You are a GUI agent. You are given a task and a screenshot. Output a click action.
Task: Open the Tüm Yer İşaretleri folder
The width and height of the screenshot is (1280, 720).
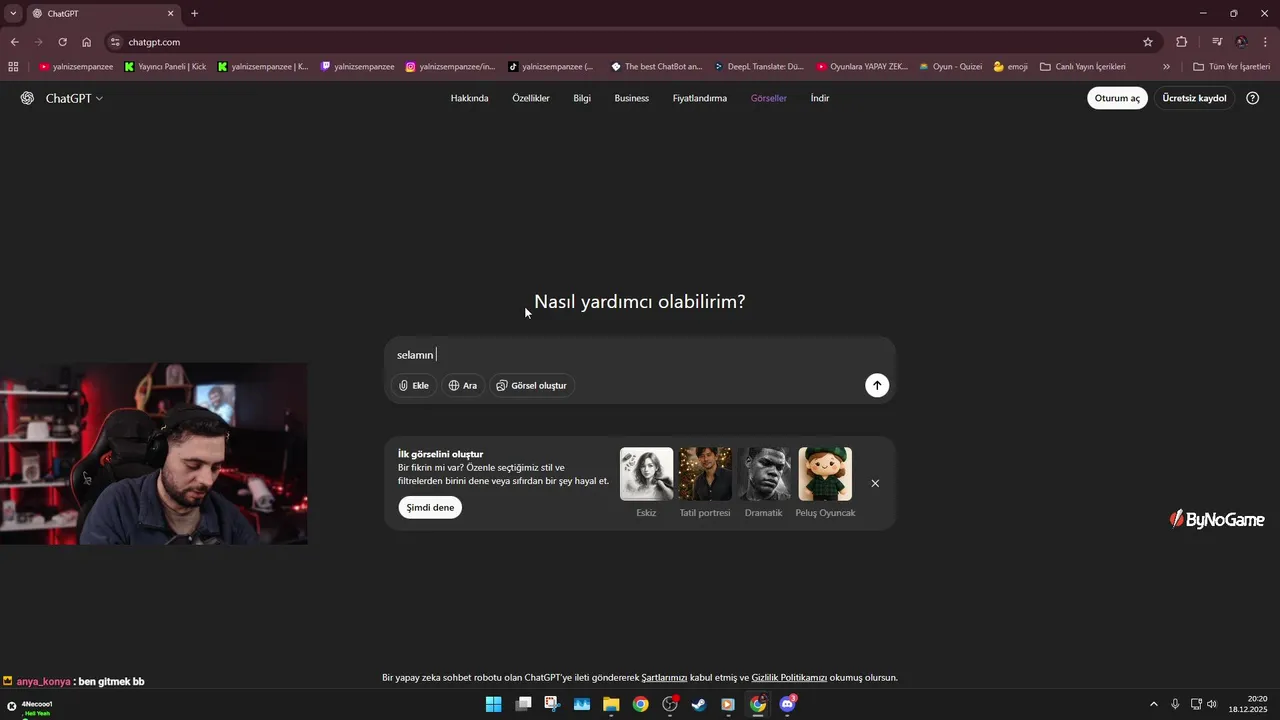point(1232,67)
